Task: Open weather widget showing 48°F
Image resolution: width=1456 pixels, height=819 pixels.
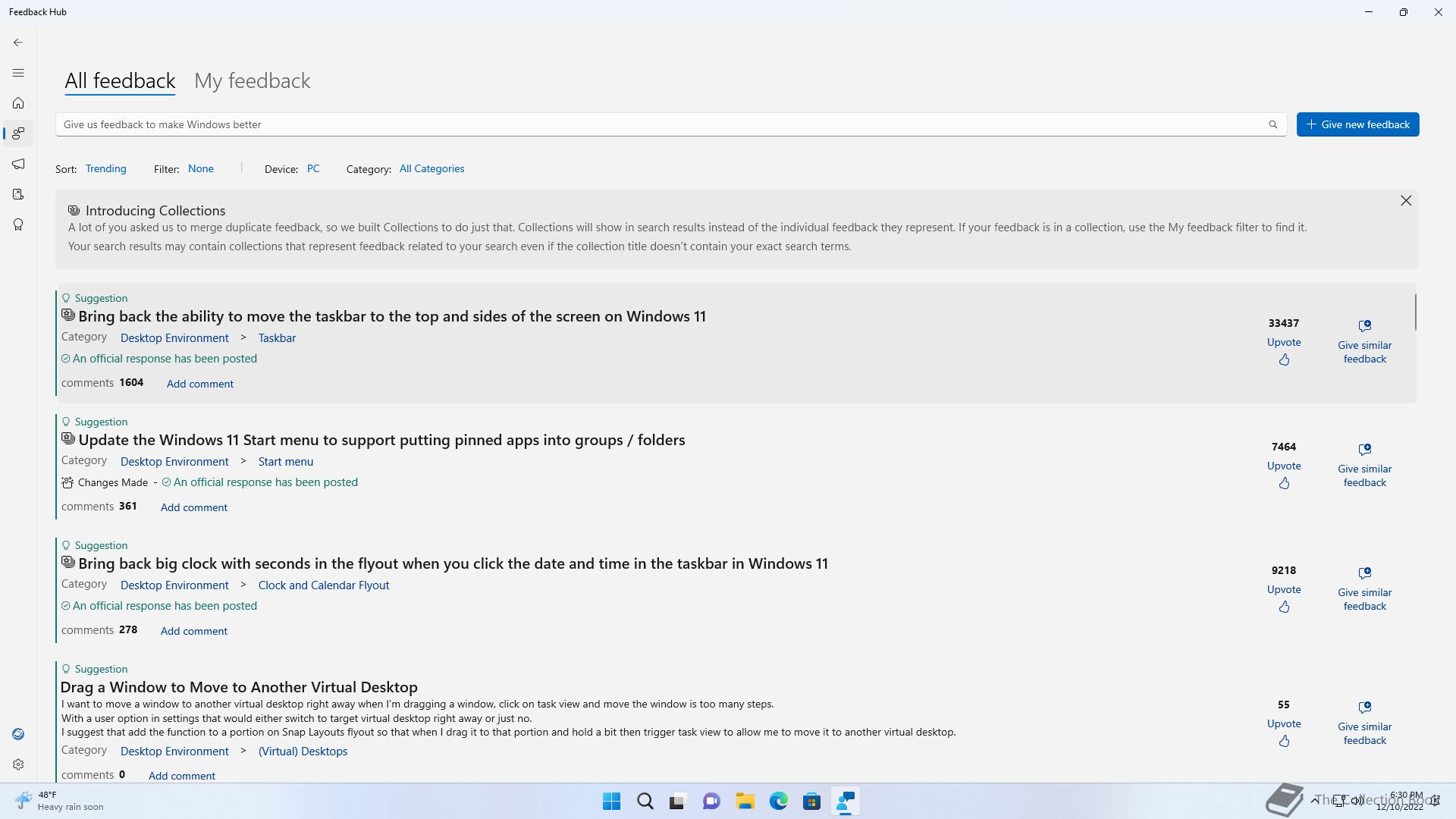Action: [x=59, y=801]
